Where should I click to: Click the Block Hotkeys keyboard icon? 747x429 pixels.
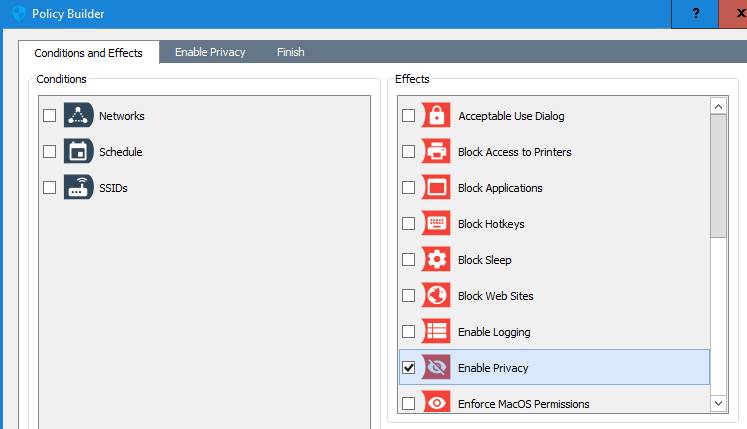[436, 224]
